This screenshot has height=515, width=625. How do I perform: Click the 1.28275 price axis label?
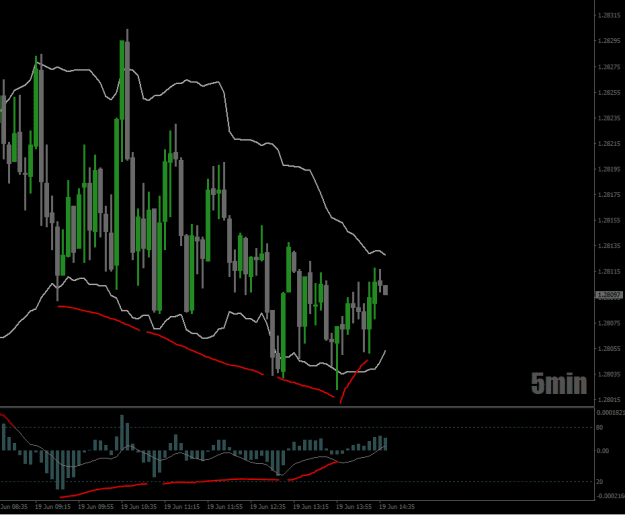609,67
